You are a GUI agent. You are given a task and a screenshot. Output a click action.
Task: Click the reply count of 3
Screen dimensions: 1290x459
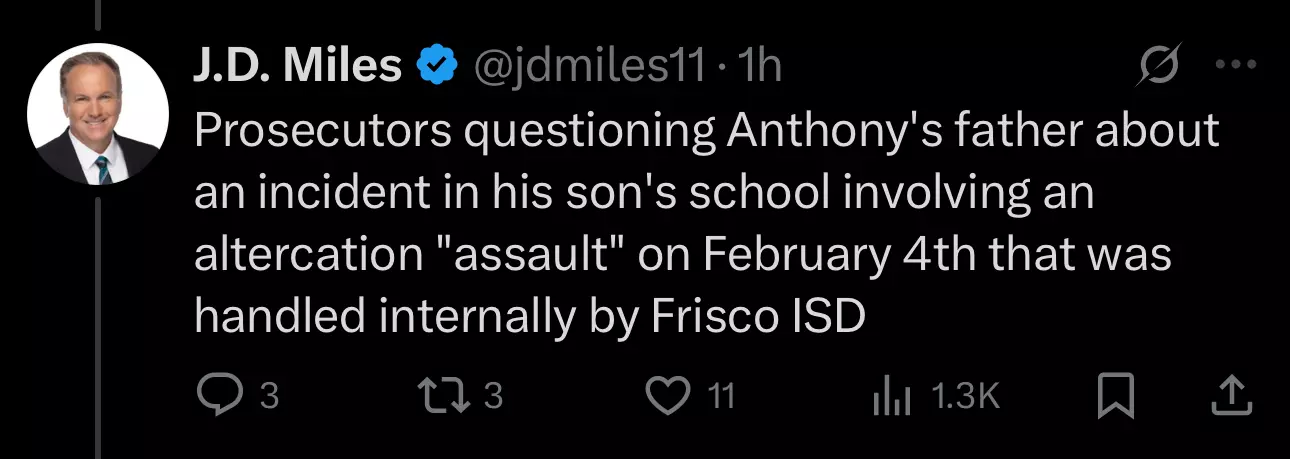(268, 397)
